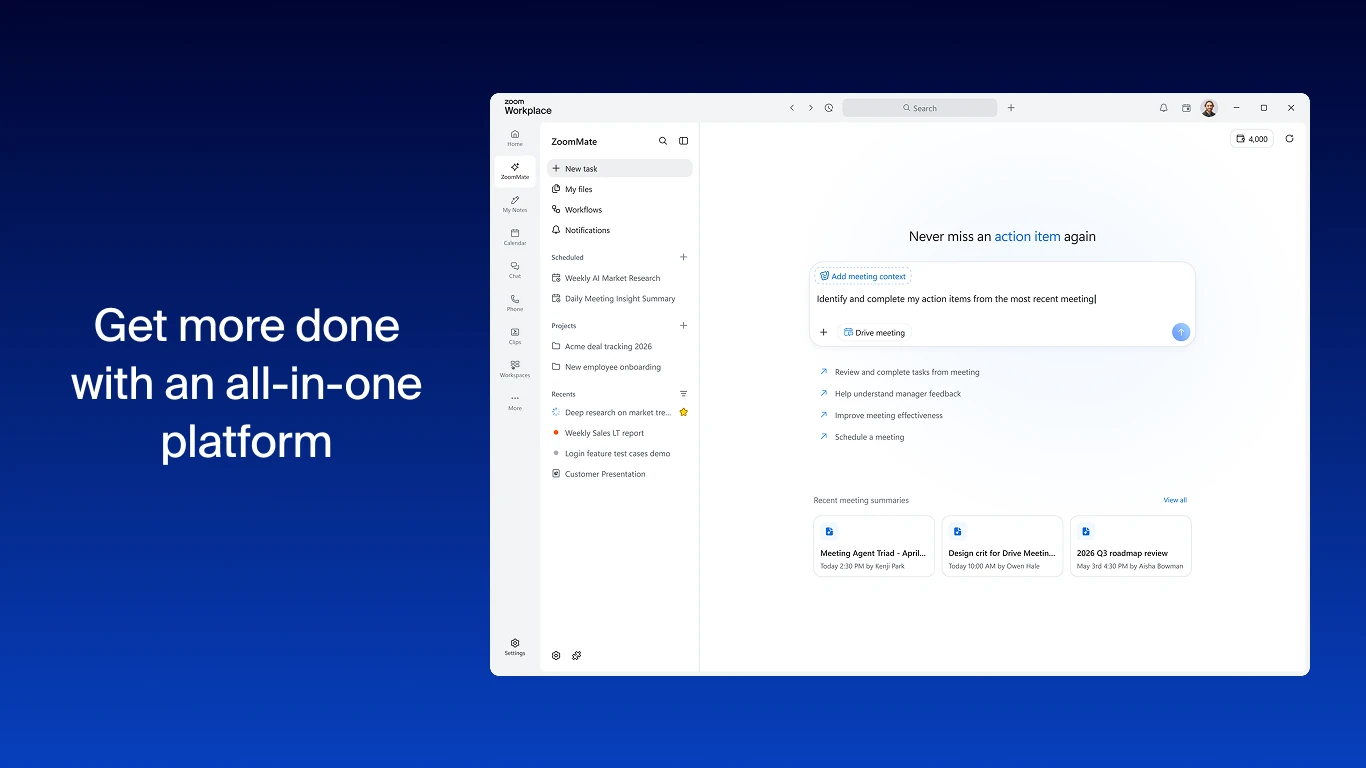The width and height of the screenshot is (1366, 768).
Task: Unstar the Deep research on market trends item
Action: [684, 412]
